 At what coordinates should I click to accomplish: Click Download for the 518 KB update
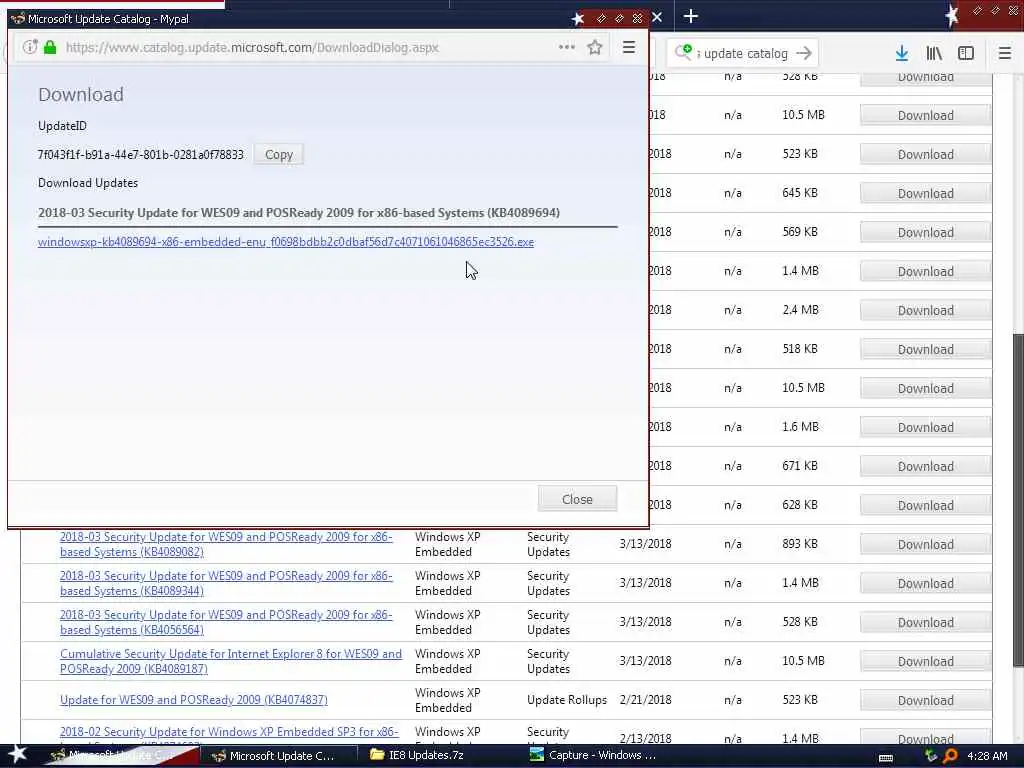click(x=925, y=349)
